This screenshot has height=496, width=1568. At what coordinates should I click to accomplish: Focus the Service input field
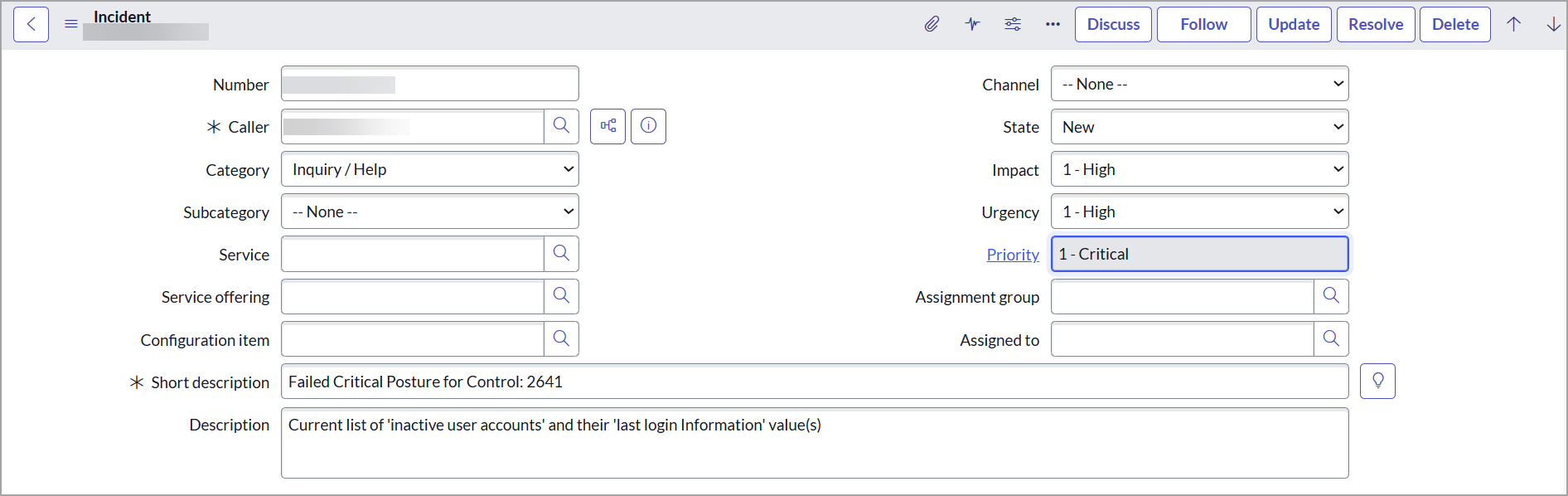pyautogui.click(x=413, y=254)
